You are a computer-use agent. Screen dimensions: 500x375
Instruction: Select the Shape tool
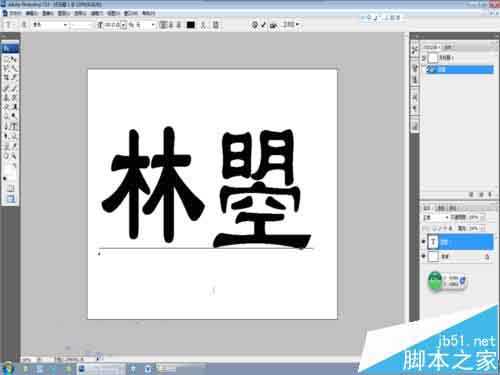click(14, 136)
